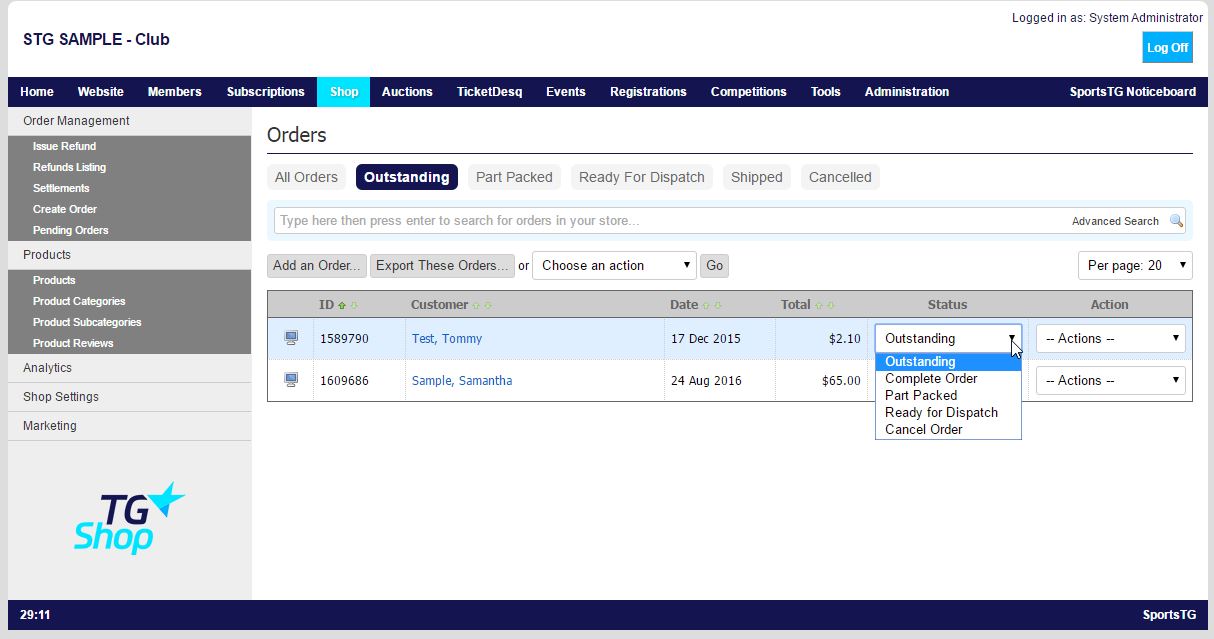Screen dimensions: 1214x639
Task: Click the TG Shop logo
Action: click(129, 518)
